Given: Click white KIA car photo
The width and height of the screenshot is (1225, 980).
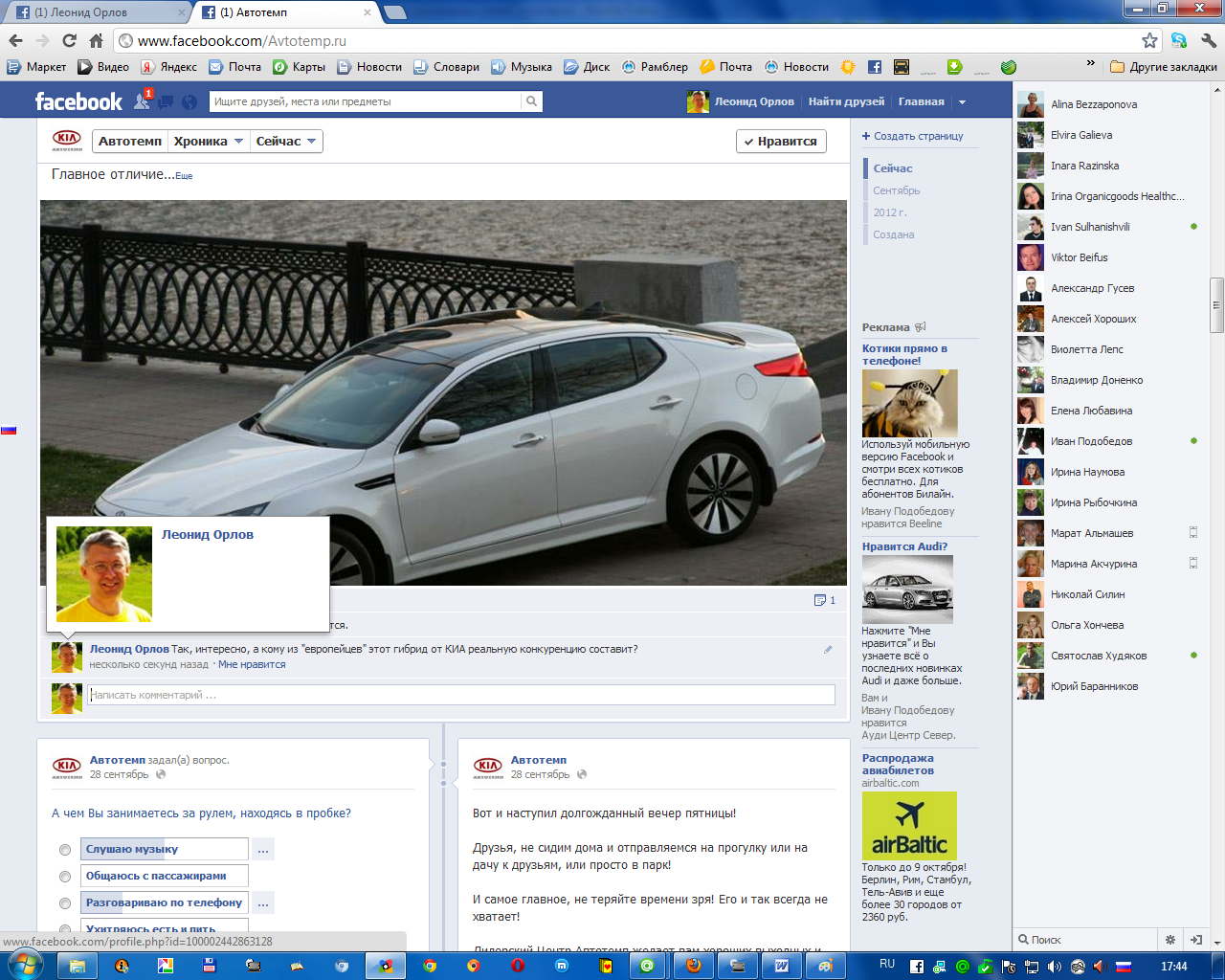Looking at the screenshot, I should [x=443, y=392].
